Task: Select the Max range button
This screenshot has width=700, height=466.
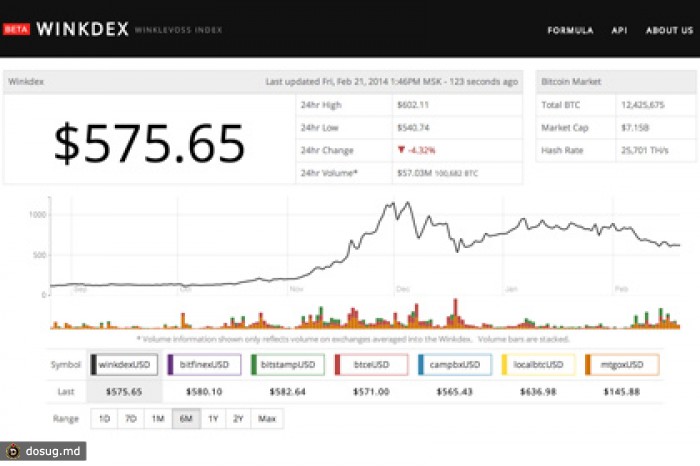Action: (267, 419)
